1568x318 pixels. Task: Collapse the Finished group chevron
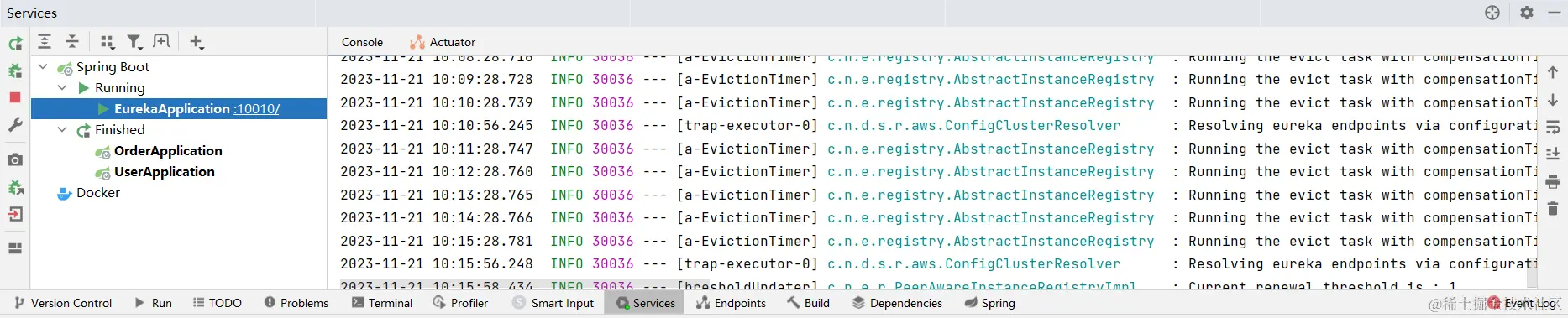[62, 129]
